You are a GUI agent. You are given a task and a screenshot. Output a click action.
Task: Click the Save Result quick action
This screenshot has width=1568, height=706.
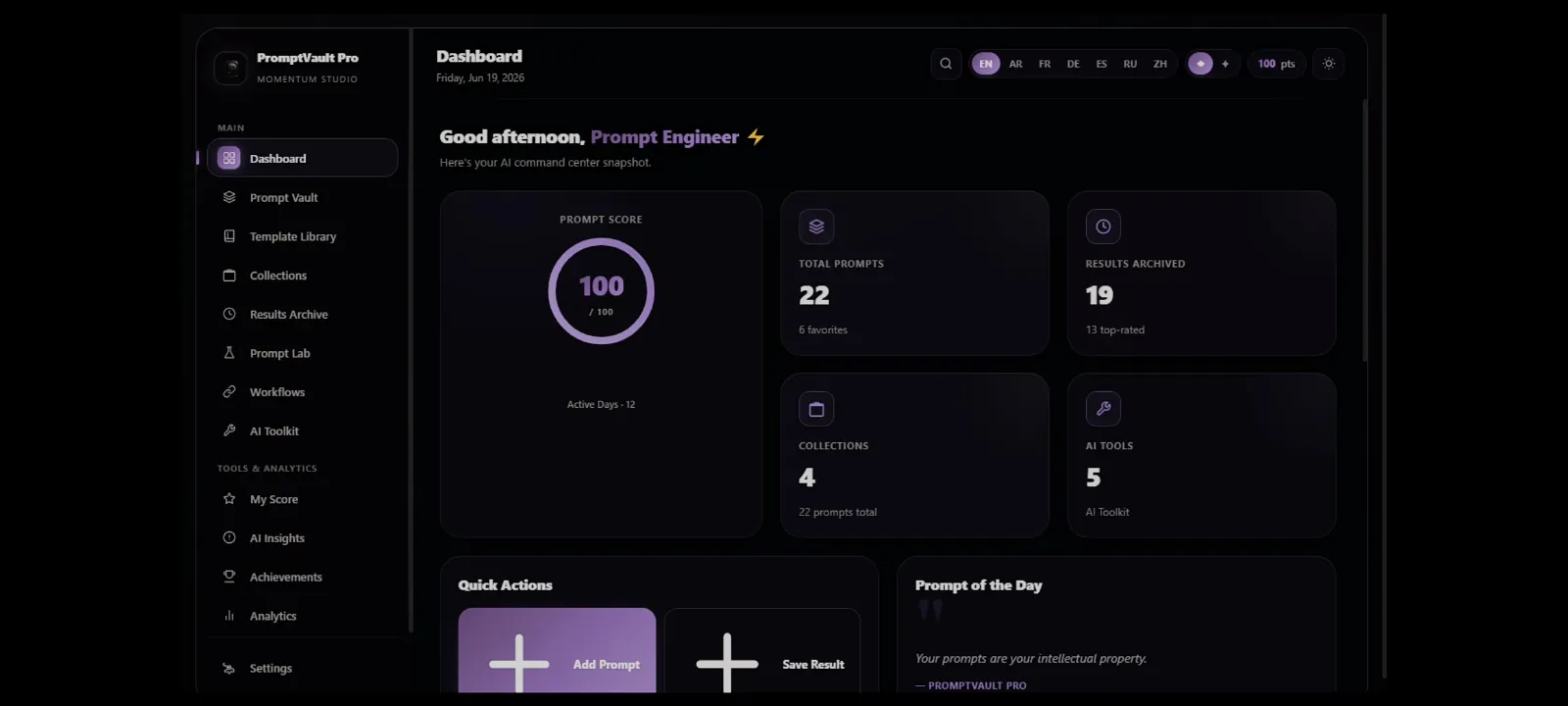click(x=762, y=651)
